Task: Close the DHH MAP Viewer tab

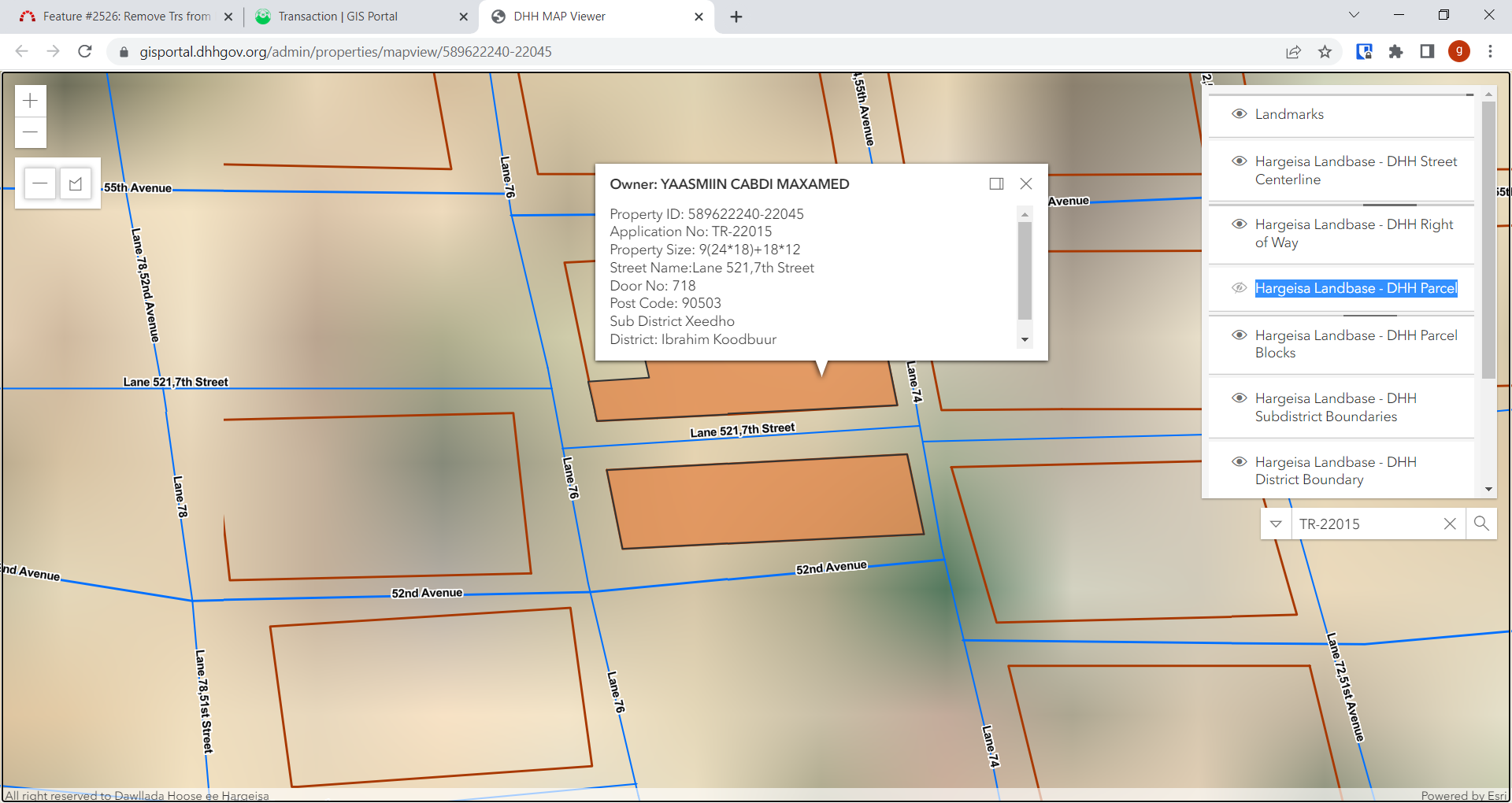Action: 699,17
